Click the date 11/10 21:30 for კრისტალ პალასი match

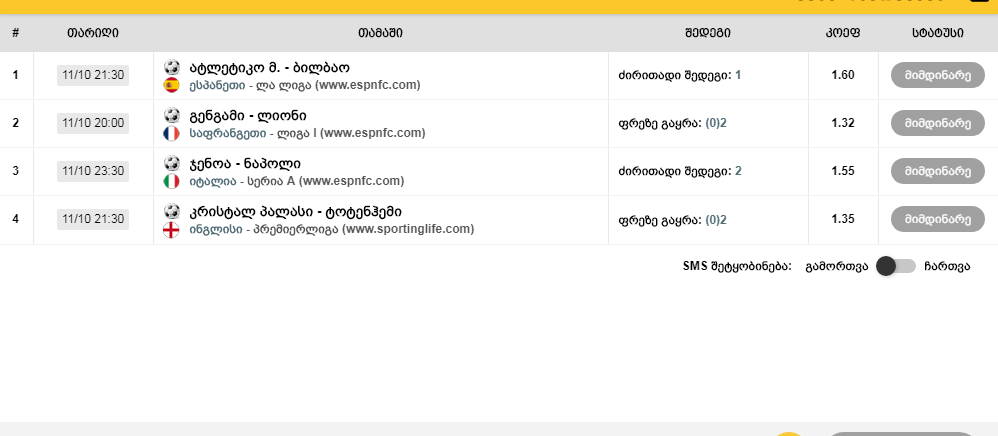point(93,219)
